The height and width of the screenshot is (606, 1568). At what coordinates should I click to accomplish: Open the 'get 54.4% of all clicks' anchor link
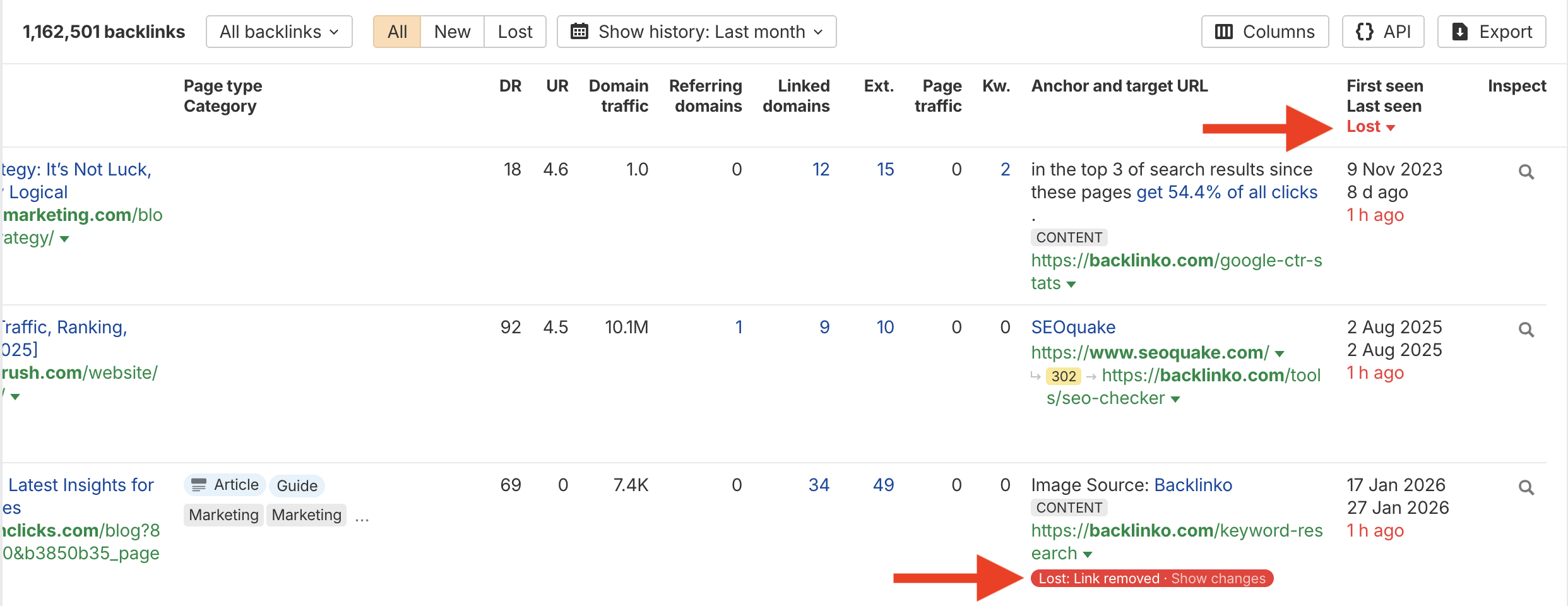click(1226, 192)
